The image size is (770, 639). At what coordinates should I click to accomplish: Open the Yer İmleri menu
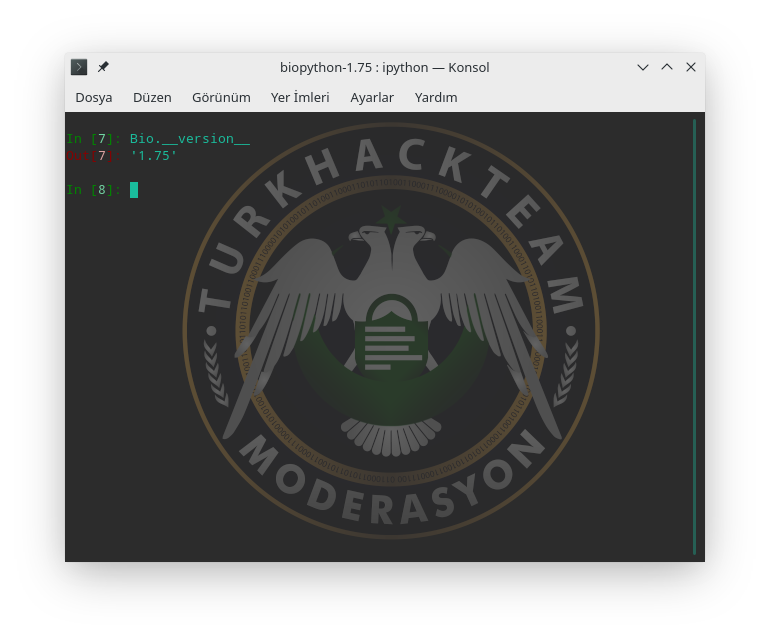click(300, 97)
